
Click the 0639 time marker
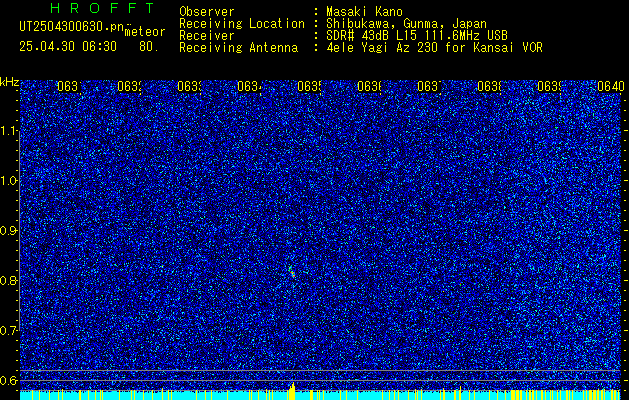pyautogui.click(x=549, y=86)
